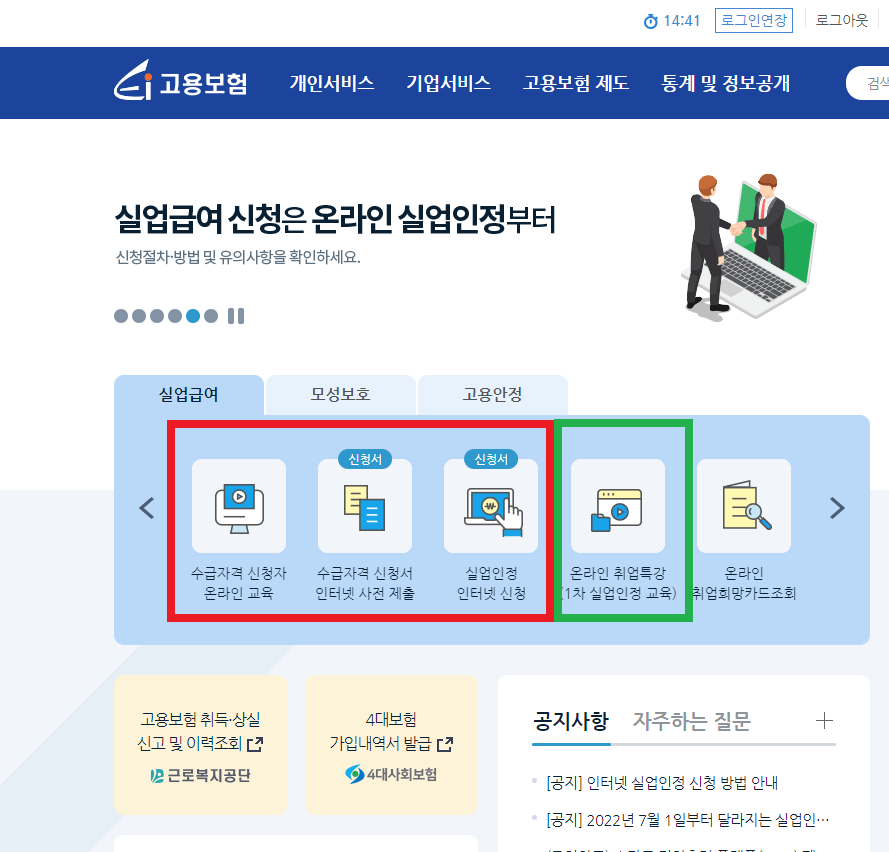Image resolution: width=889 pixels, height=852 pixels.
Task: Switch to the 고용안정 tab
Action: click(x=492, y=395)
